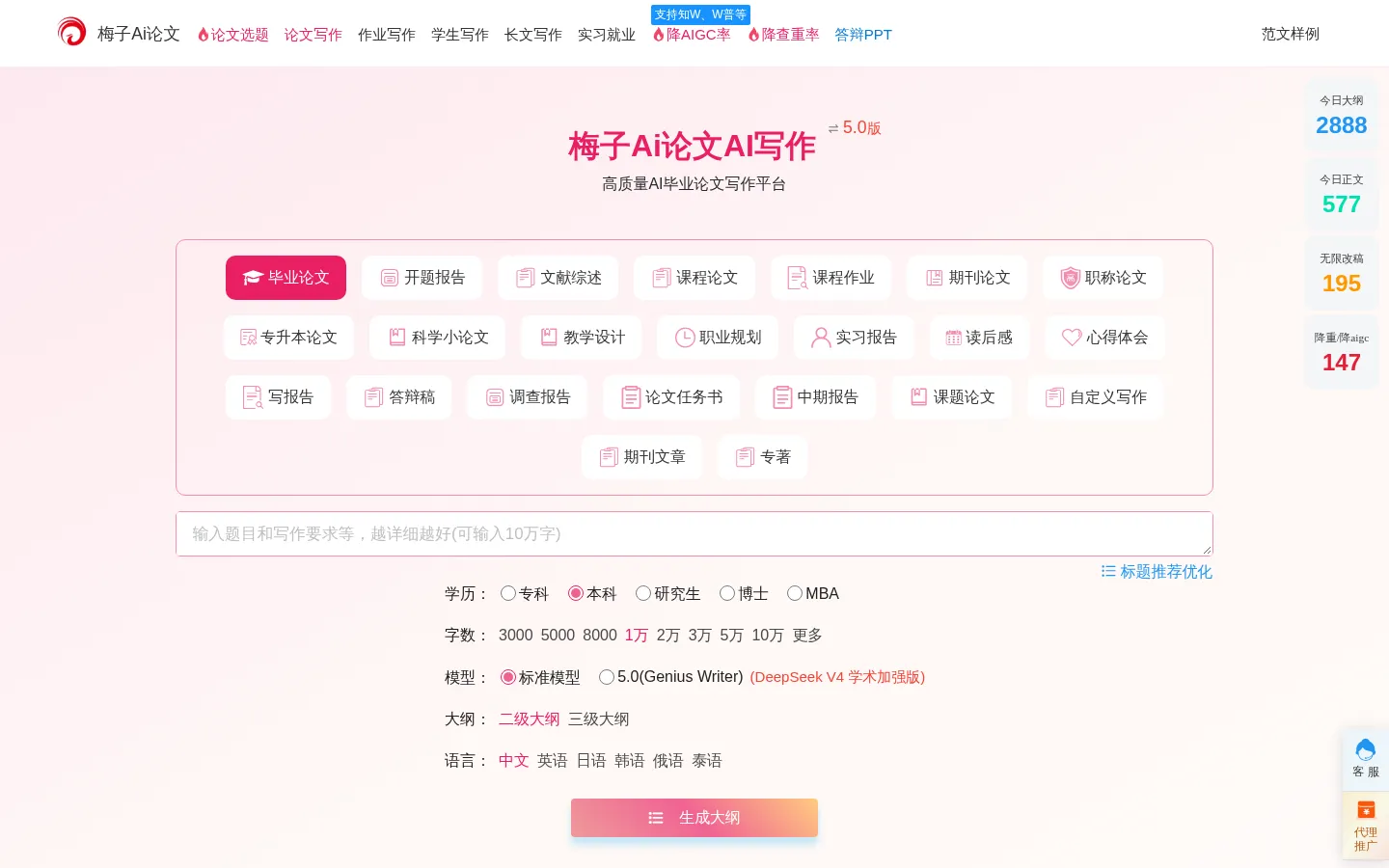1389x868 pixels.
Task: Choose the 三级大纲 outline option
Action: point(599,719)
